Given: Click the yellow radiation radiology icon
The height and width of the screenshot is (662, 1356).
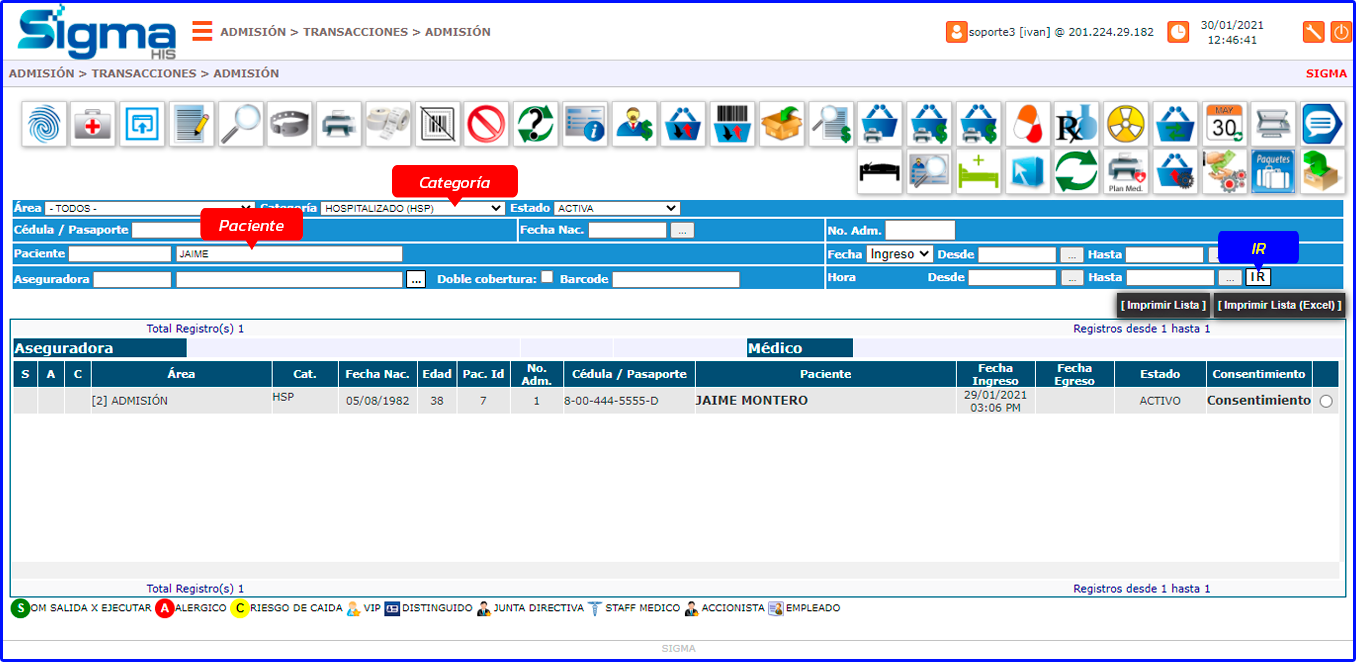Looking at the screenshot, I should click(x=1125, y=125).
